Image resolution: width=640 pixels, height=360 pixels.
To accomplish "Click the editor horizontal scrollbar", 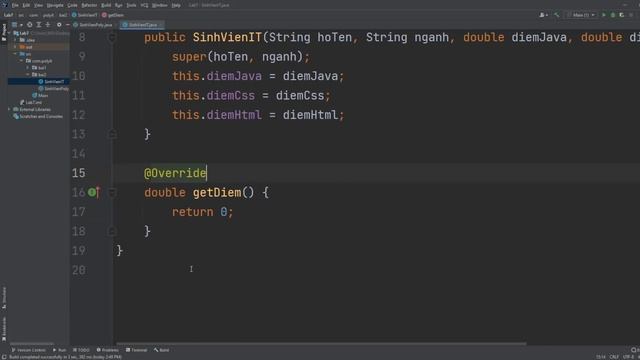I will (x=321, y=344).
